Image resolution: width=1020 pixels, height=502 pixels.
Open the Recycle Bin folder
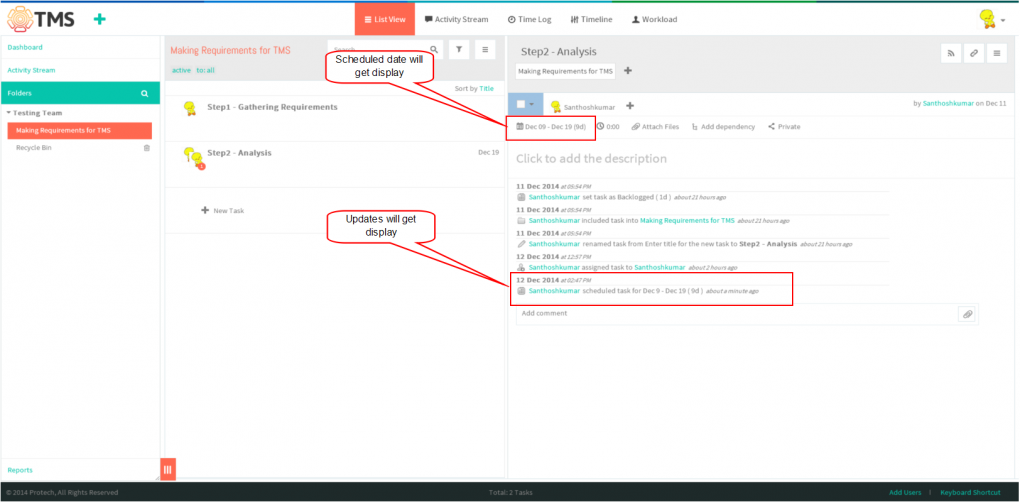tap(34, 148)
